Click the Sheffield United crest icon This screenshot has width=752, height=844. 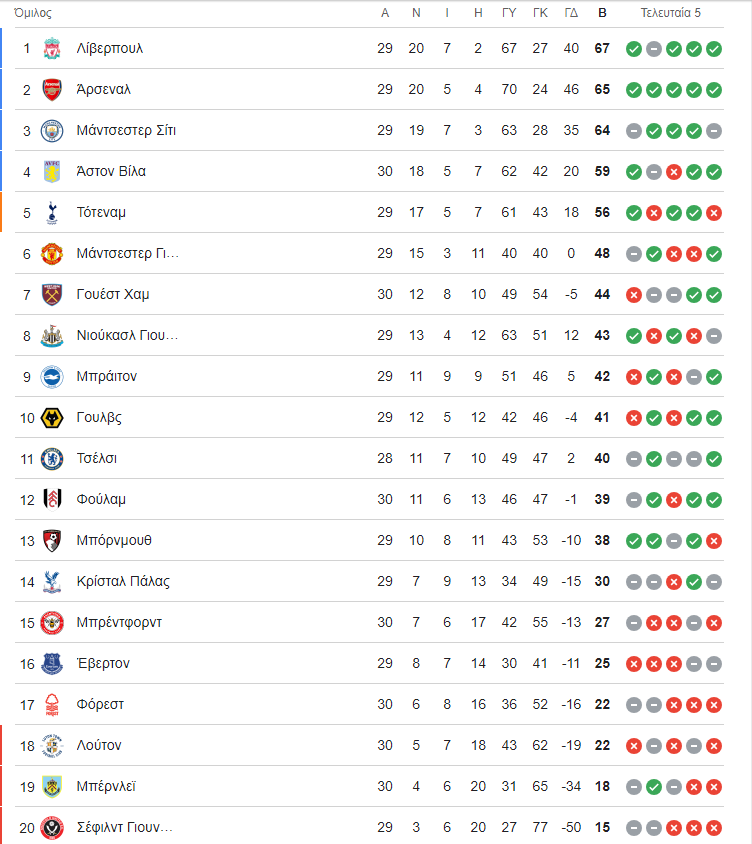click(52, 828)
